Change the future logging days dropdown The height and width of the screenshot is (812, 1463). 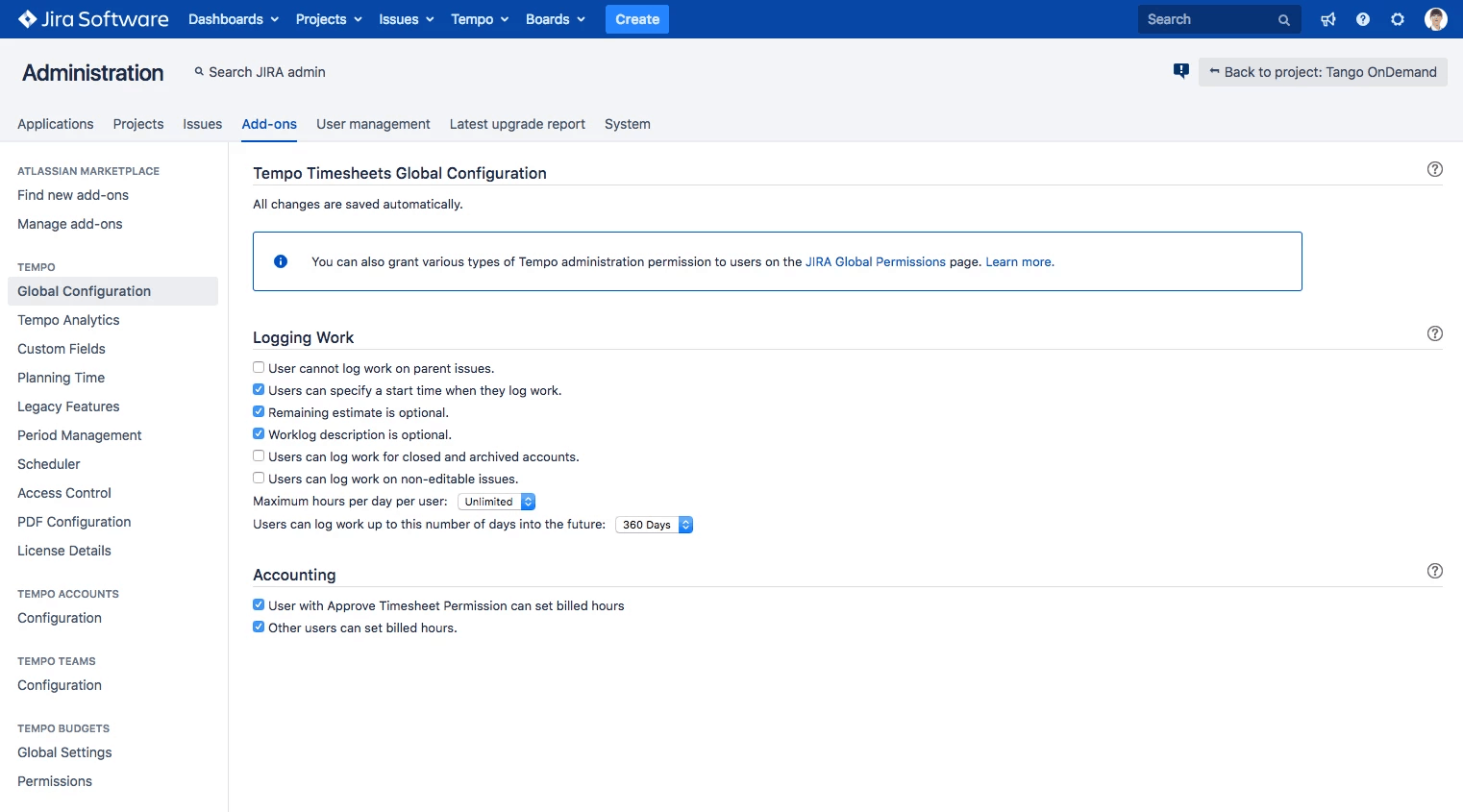coord(655,524)
